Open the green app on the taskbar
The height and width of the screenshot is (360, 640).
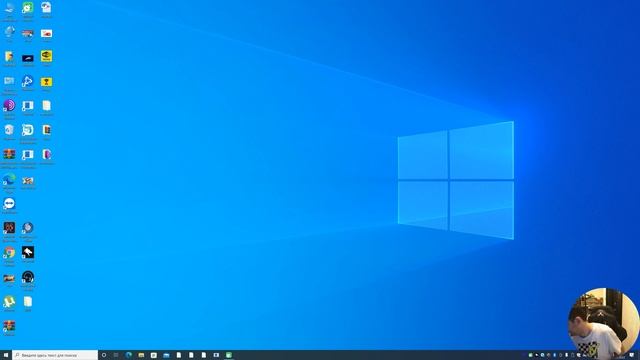(x=229, y=355)
